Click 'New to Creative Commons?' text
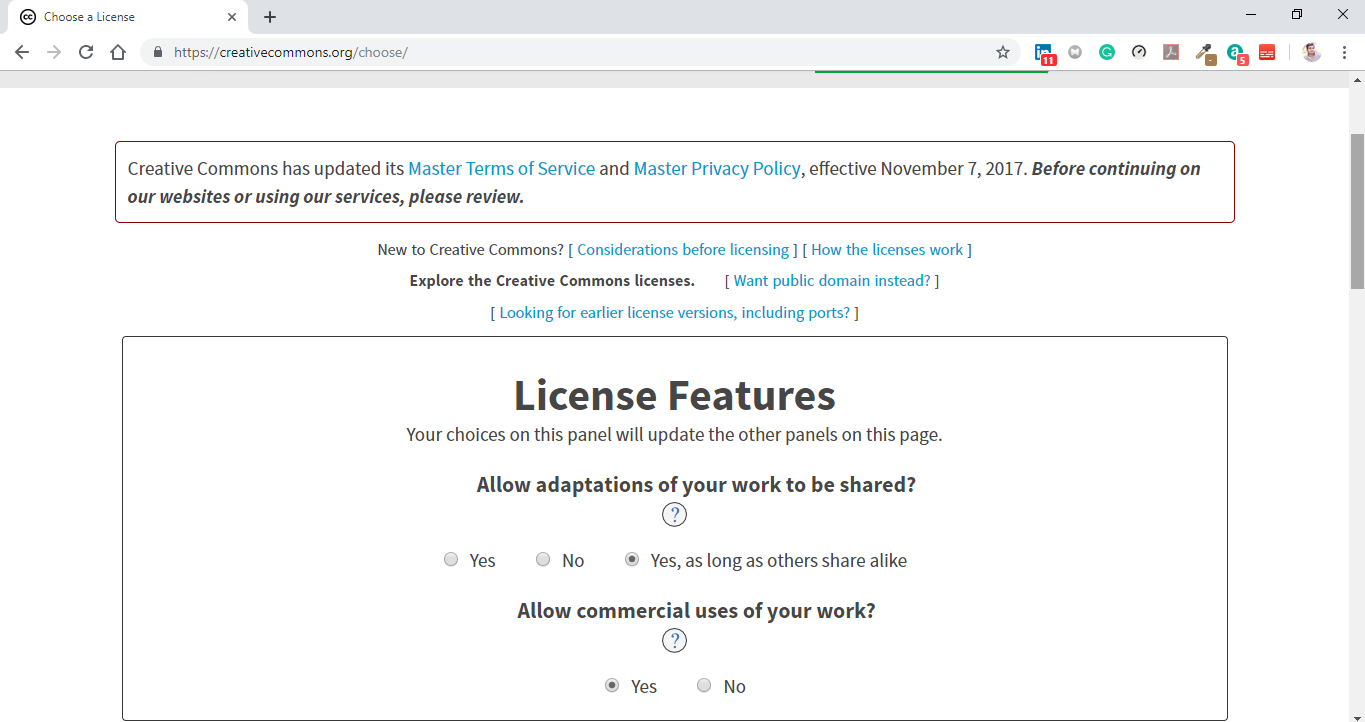 [x=470, y=250]
